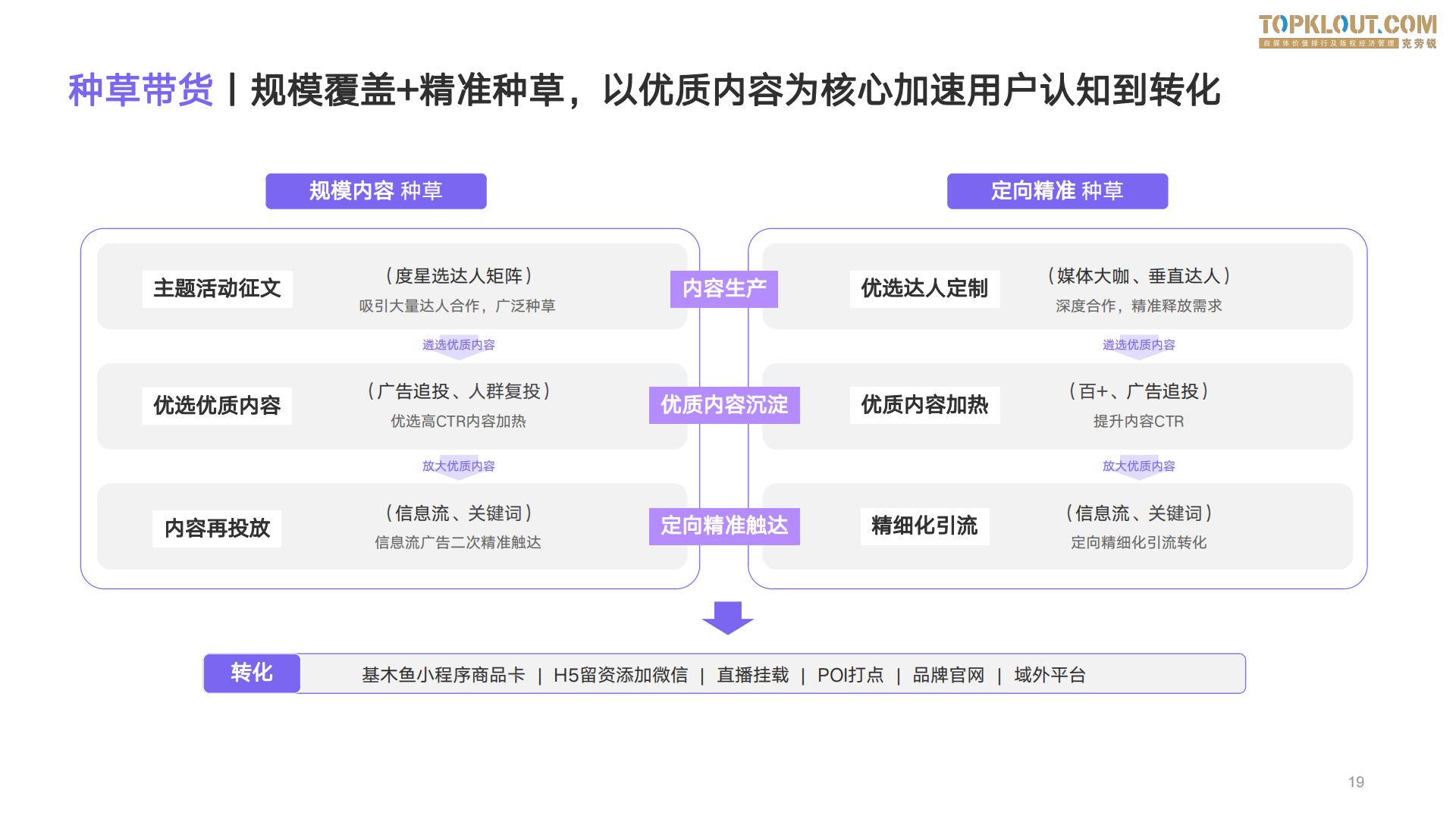The width and height of the screenshot is (1456, 819).
Task: Click the TOPKLOUT.COM logo
Action: [1348, 31]
